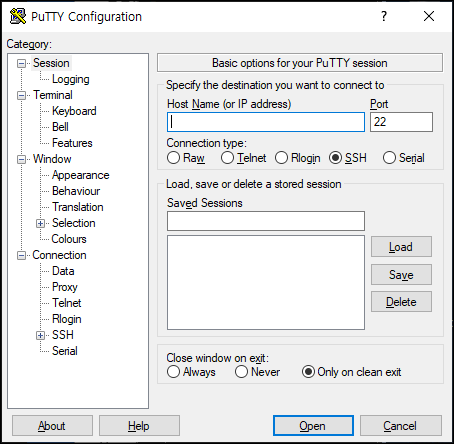Collapse the Window tree node
The width and height of the screenshot is (454, 444).
pyautogui.click(x=21, y=159)
